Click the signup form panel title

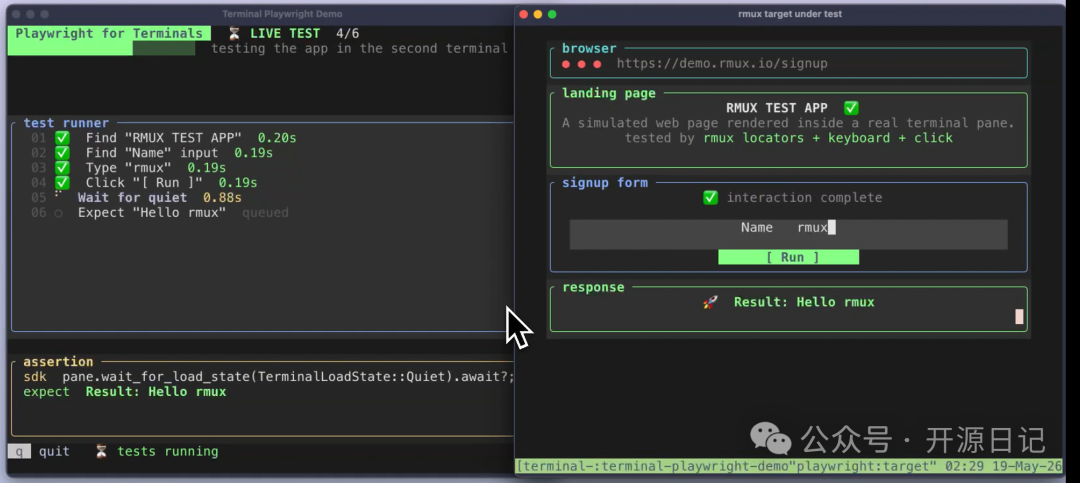605,183
